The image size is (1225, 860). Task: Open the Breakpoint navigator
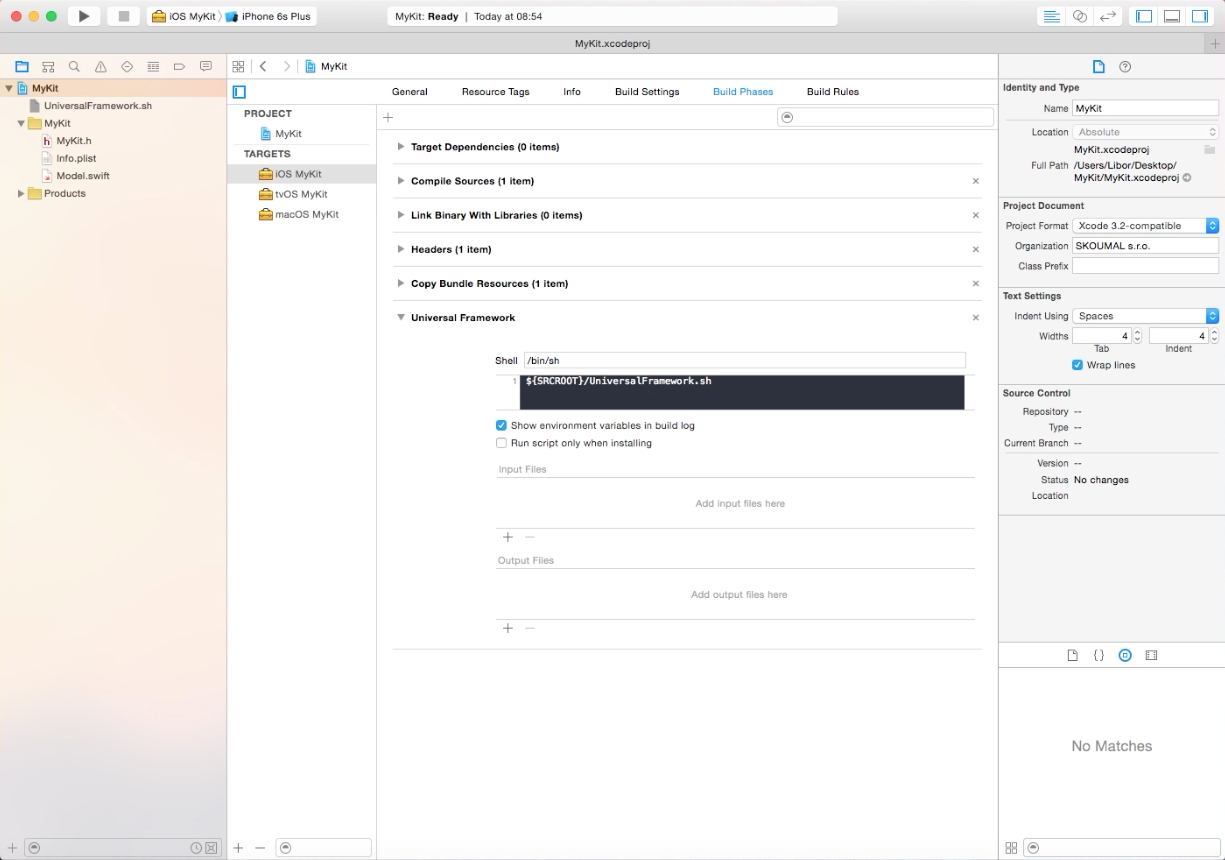pyautogui.click(x=180, y=67)
